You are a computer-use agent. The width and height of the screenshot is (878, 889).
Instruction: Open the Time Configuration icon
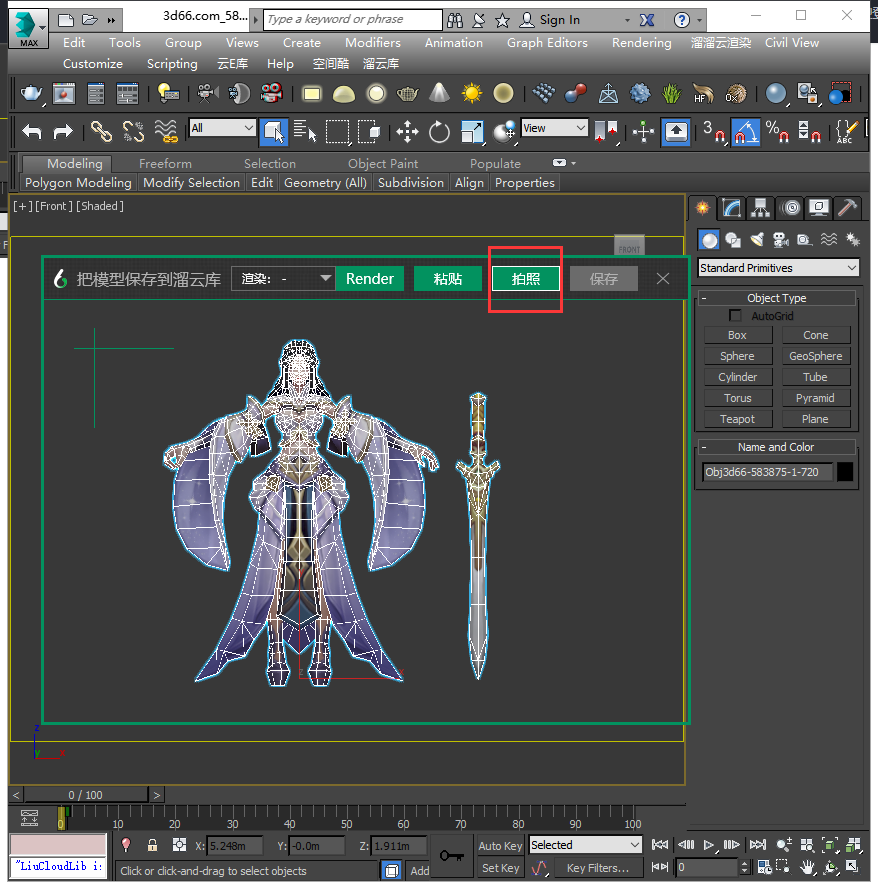coord(765,867)
